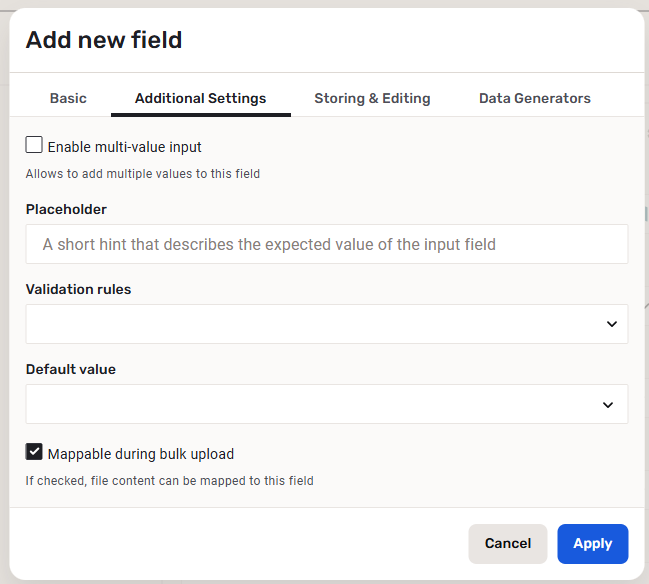The height and width of the screenshot is (584, 649).
Task: Go to the Data Generators tab
Action: click(x=534, y=98)
